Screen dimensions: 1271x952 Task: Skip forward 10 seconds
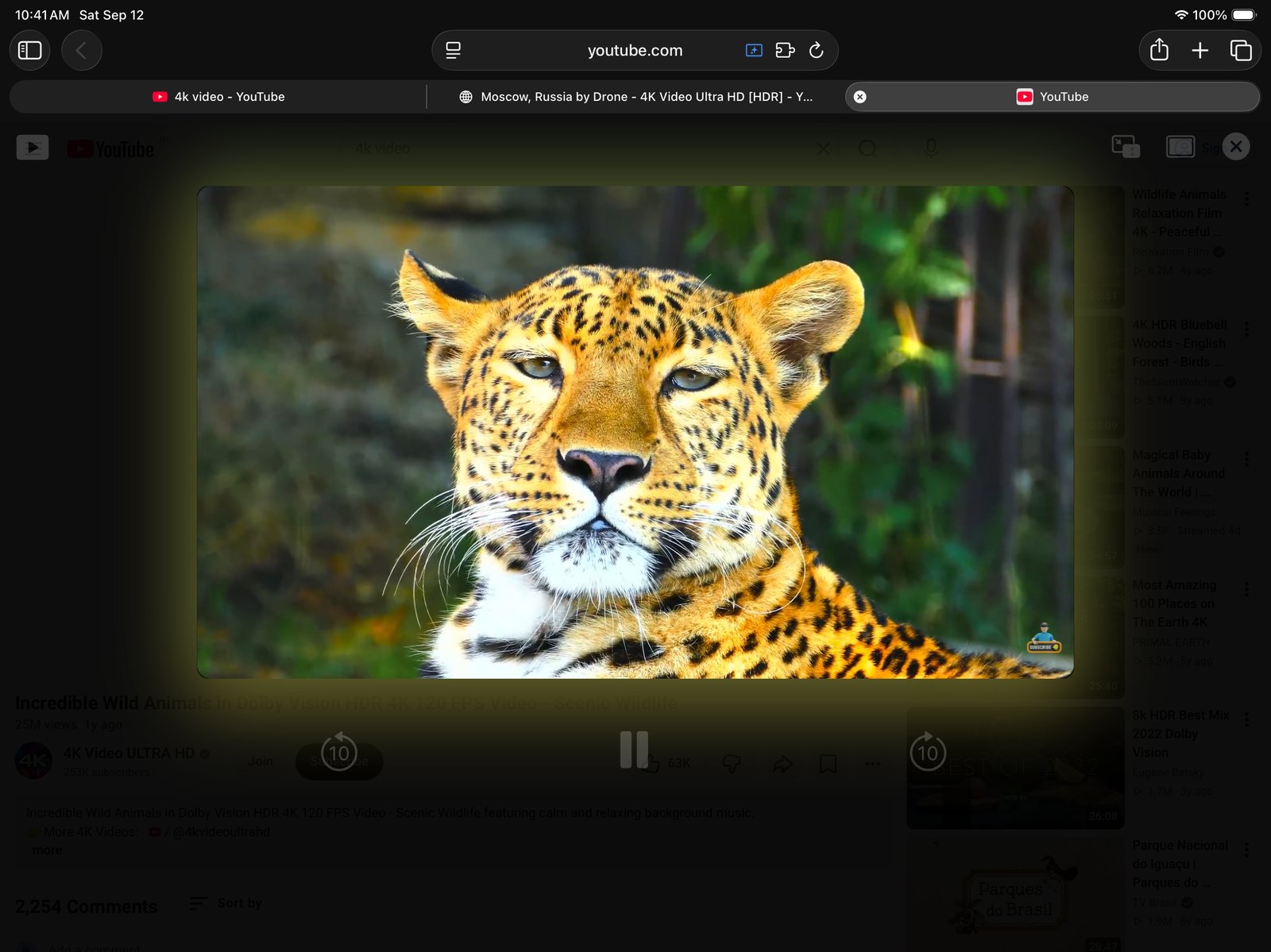[x=928, y=751]
